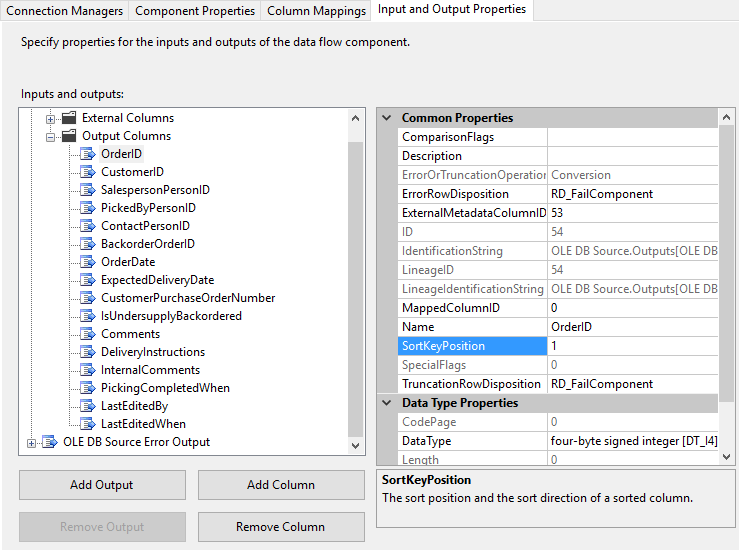Click the Remove Column button

point(280,527)
